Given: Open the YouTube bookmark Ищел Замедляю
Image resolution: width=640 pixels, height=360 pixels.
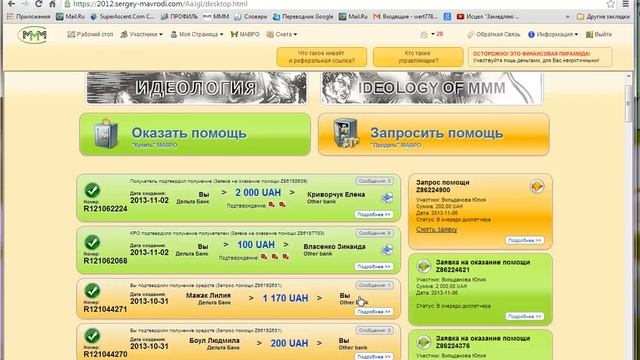Looking at the screenshot, I should point(488,17).
